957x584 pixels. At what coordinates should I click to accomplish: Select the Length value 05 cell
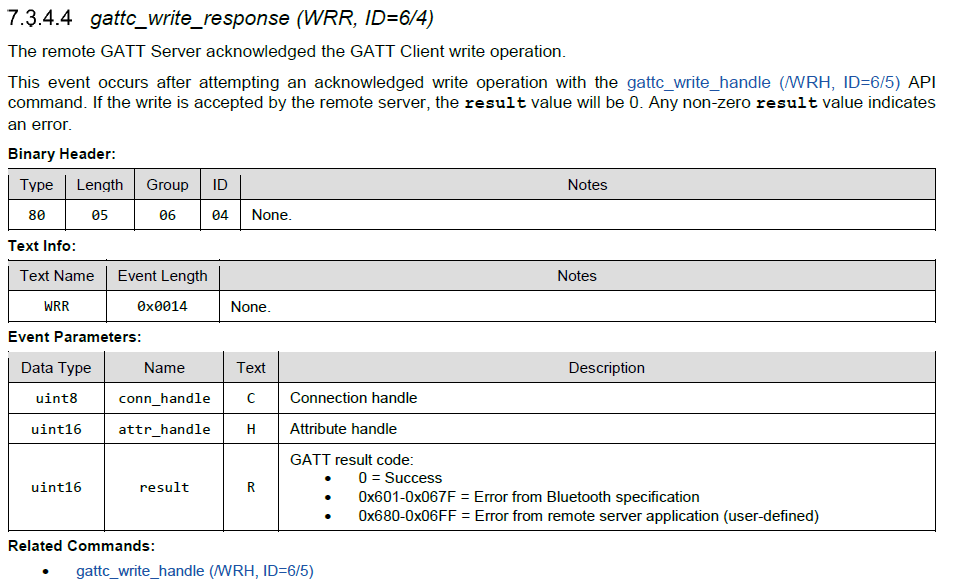pyautogui.click(x=100, y=214)
